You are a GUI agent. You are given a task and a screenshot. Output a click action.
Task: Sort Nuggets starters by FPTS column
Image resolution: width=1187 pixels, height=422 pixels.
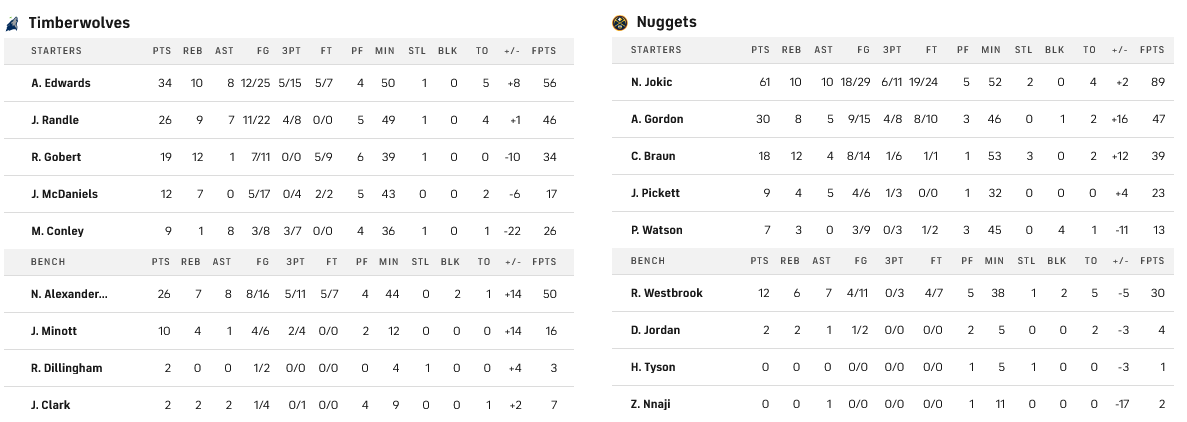pyautogui.click(x=1152, y=49)
